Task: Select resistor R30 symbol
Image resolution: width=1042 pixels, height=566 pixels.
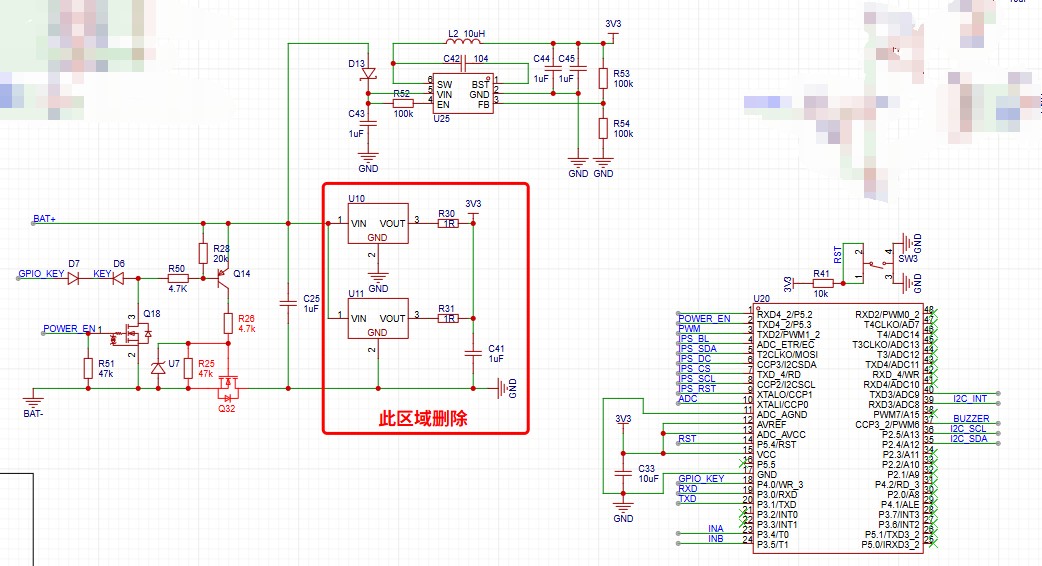Action: click(x=448, y=223)
